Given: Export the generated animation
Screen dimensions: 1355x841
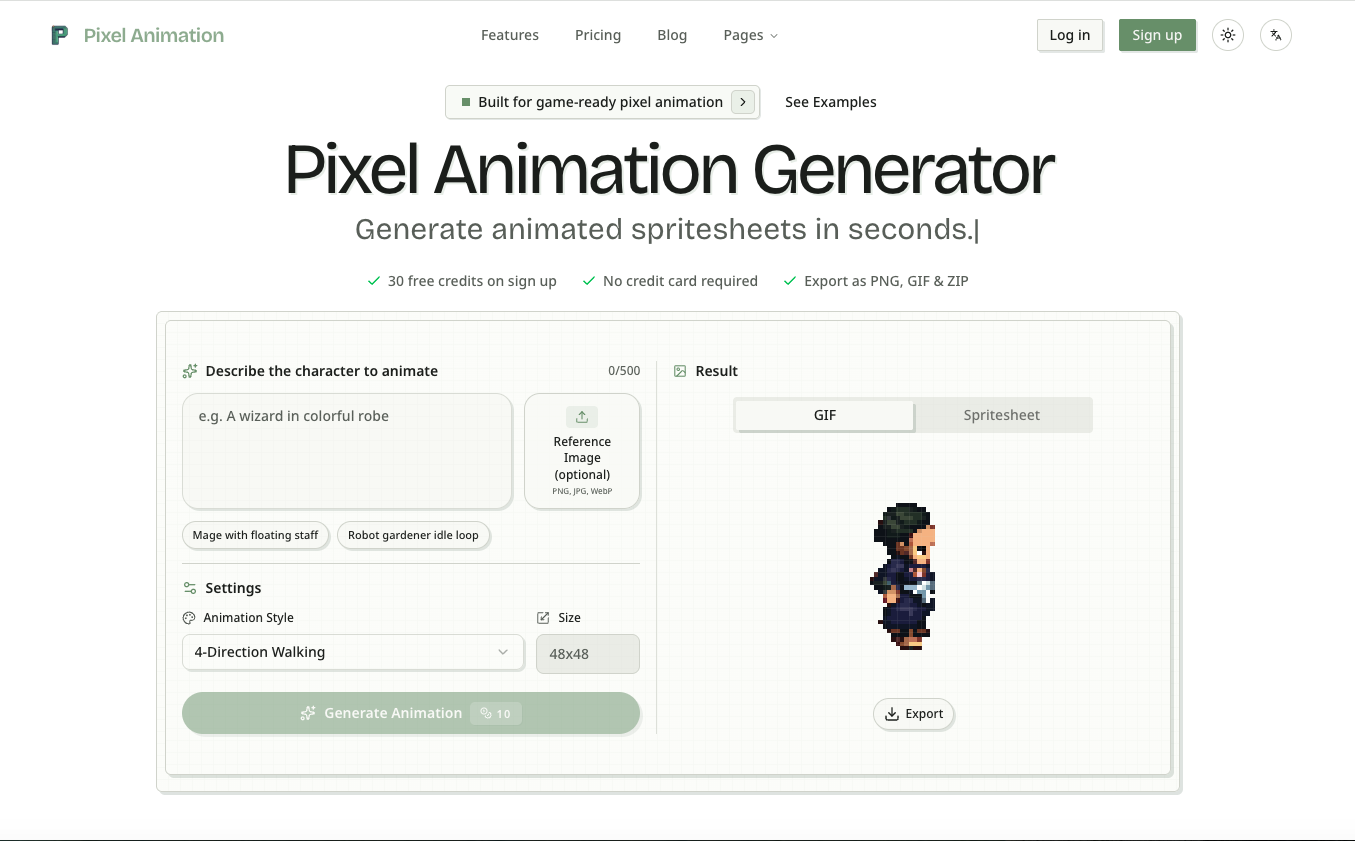Looking at the screenshot, I should [x=914, y=714].
